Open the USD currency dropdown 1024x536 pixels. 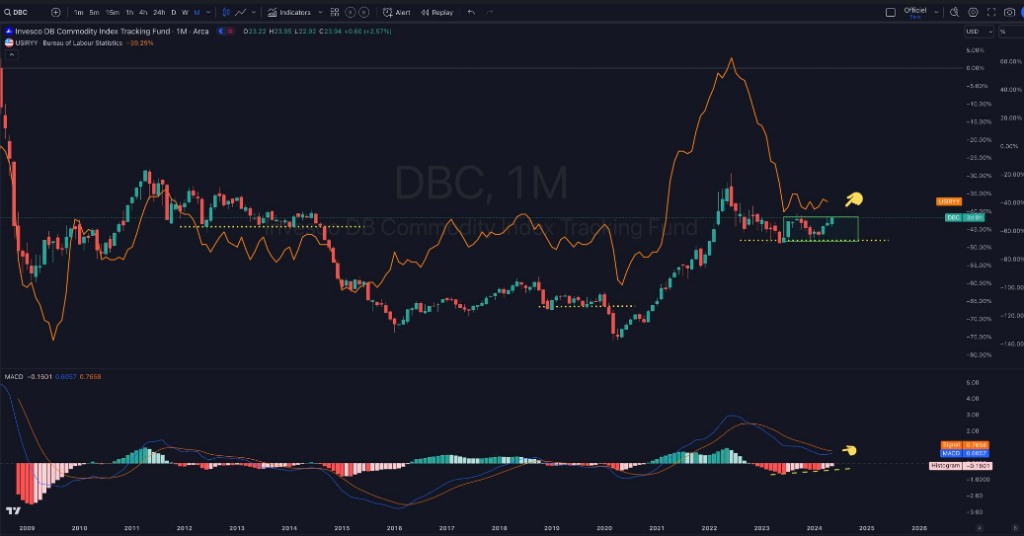click(978, 31)
